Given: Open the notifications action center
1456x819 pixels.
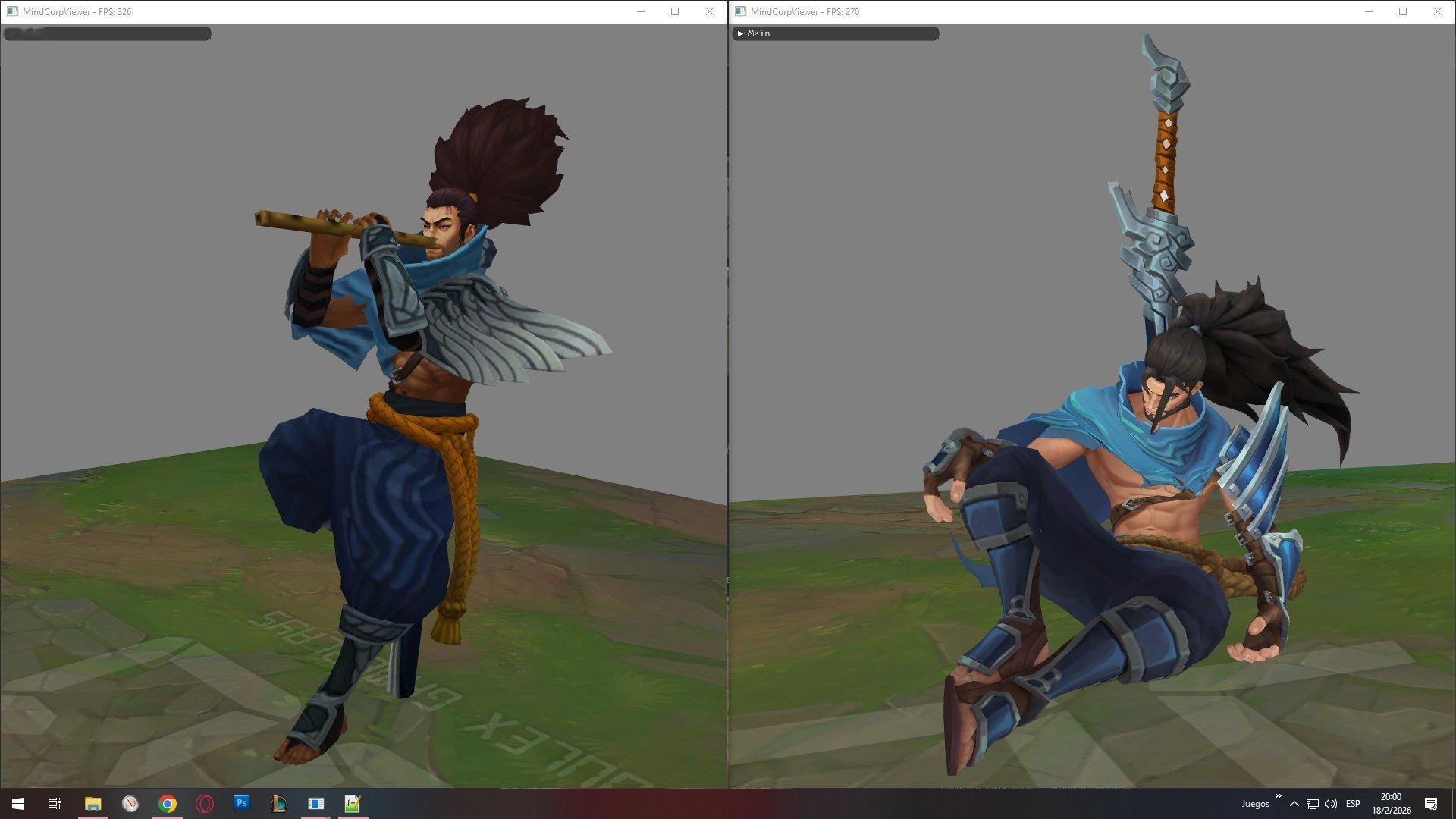Looking at the screenshot, I should pyautogui.click(x=1431, y=804).
